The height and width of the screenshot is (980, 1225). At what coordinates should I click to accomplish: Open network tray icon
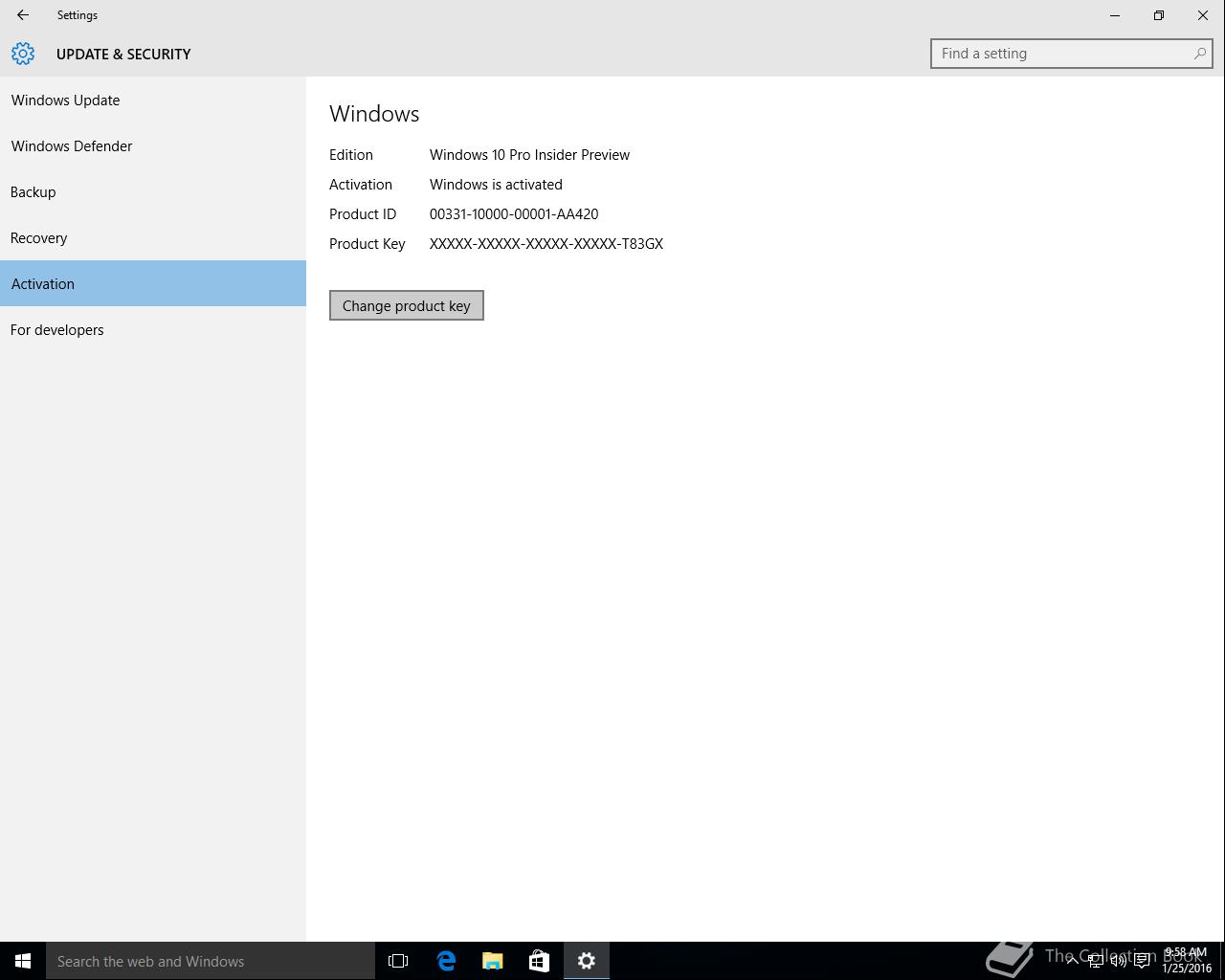(x=1095, y=961)
